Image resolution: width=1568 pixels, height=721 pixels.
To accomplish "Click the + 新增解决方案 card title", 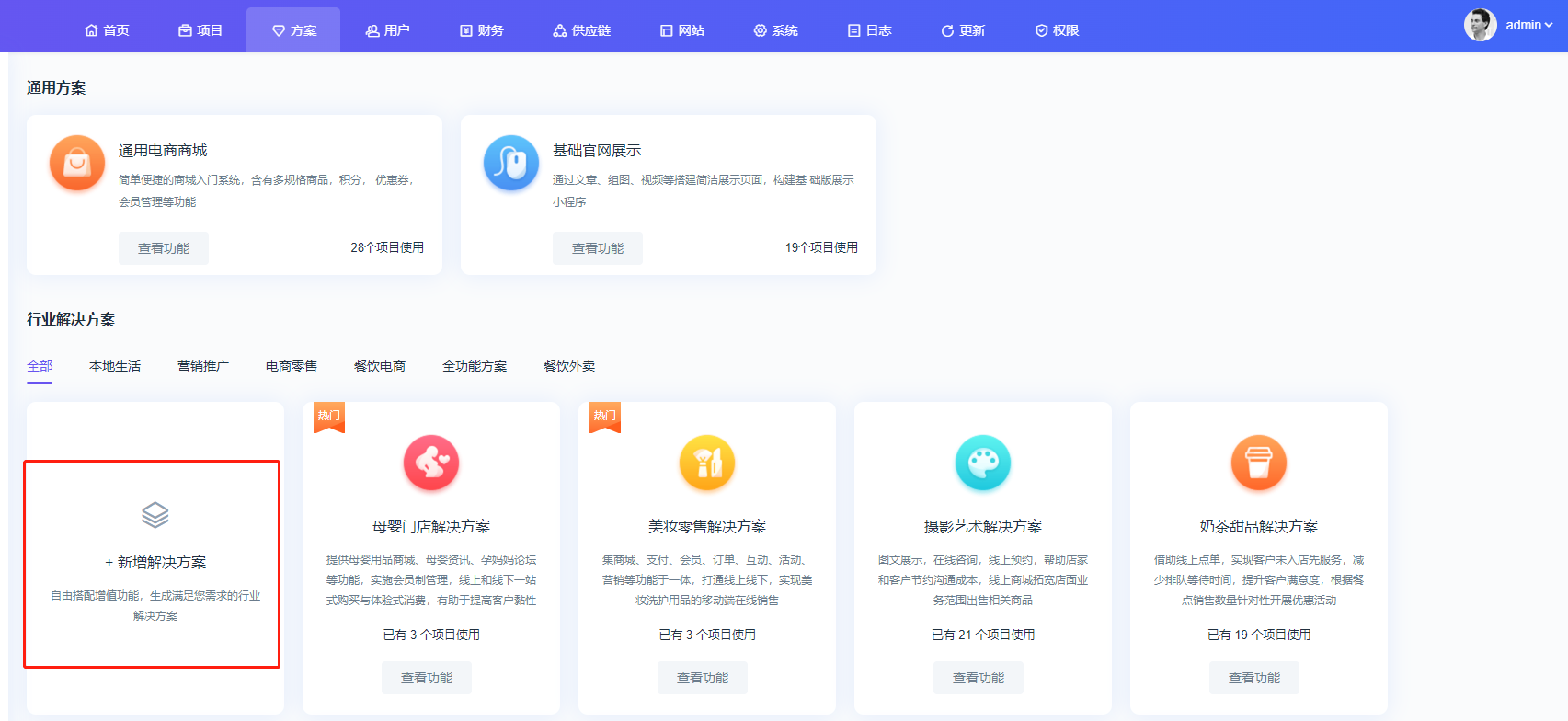I will (155, 562).
